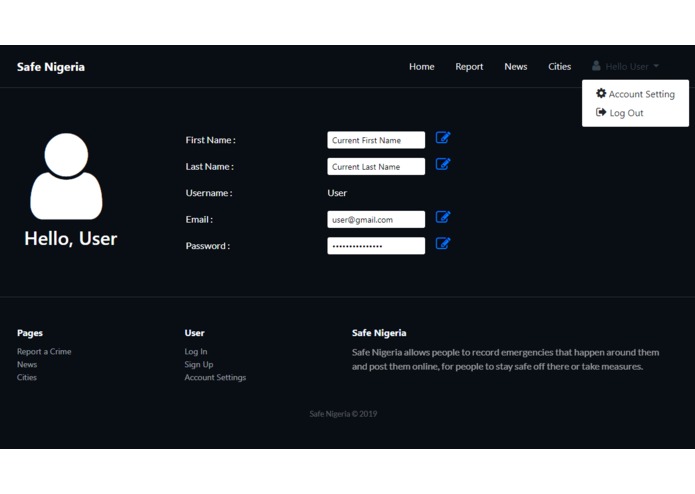Click the Username label
Screen dimensions: 695x494
209,193
